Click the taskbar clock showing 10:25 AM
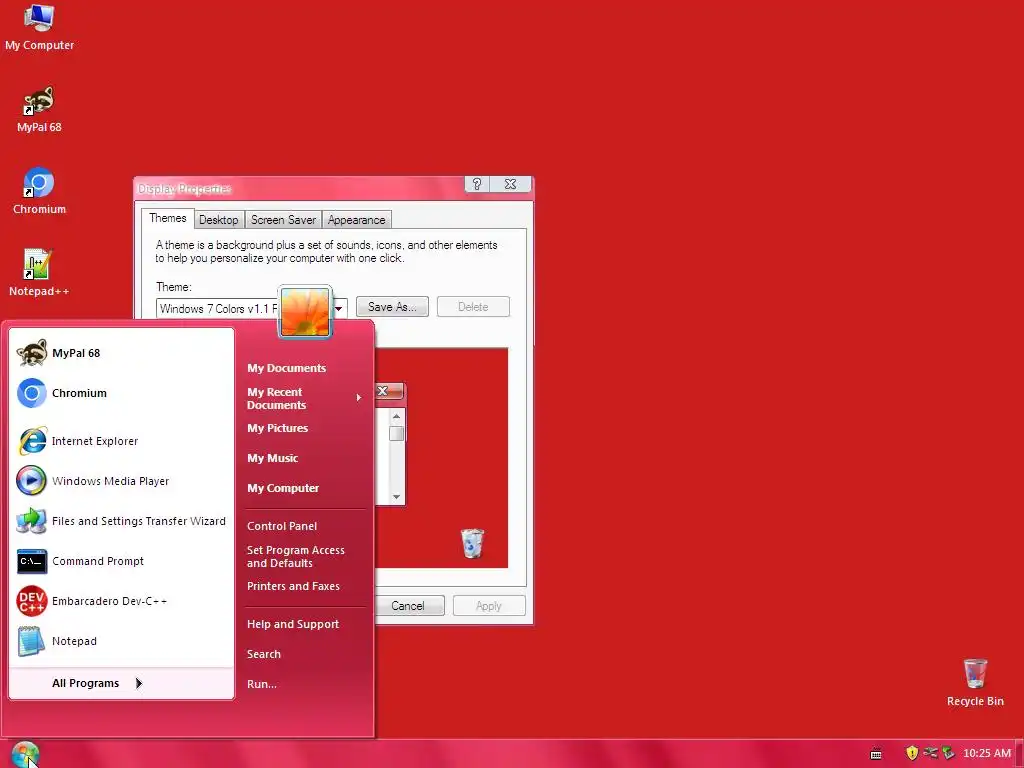 point(987,753)
